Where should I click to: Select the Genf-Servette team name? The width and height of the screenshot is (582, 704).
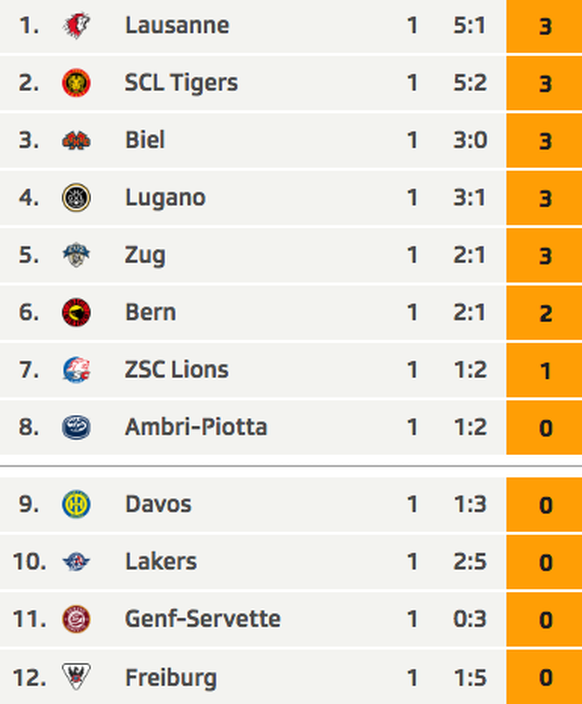(x=203, y=619)
